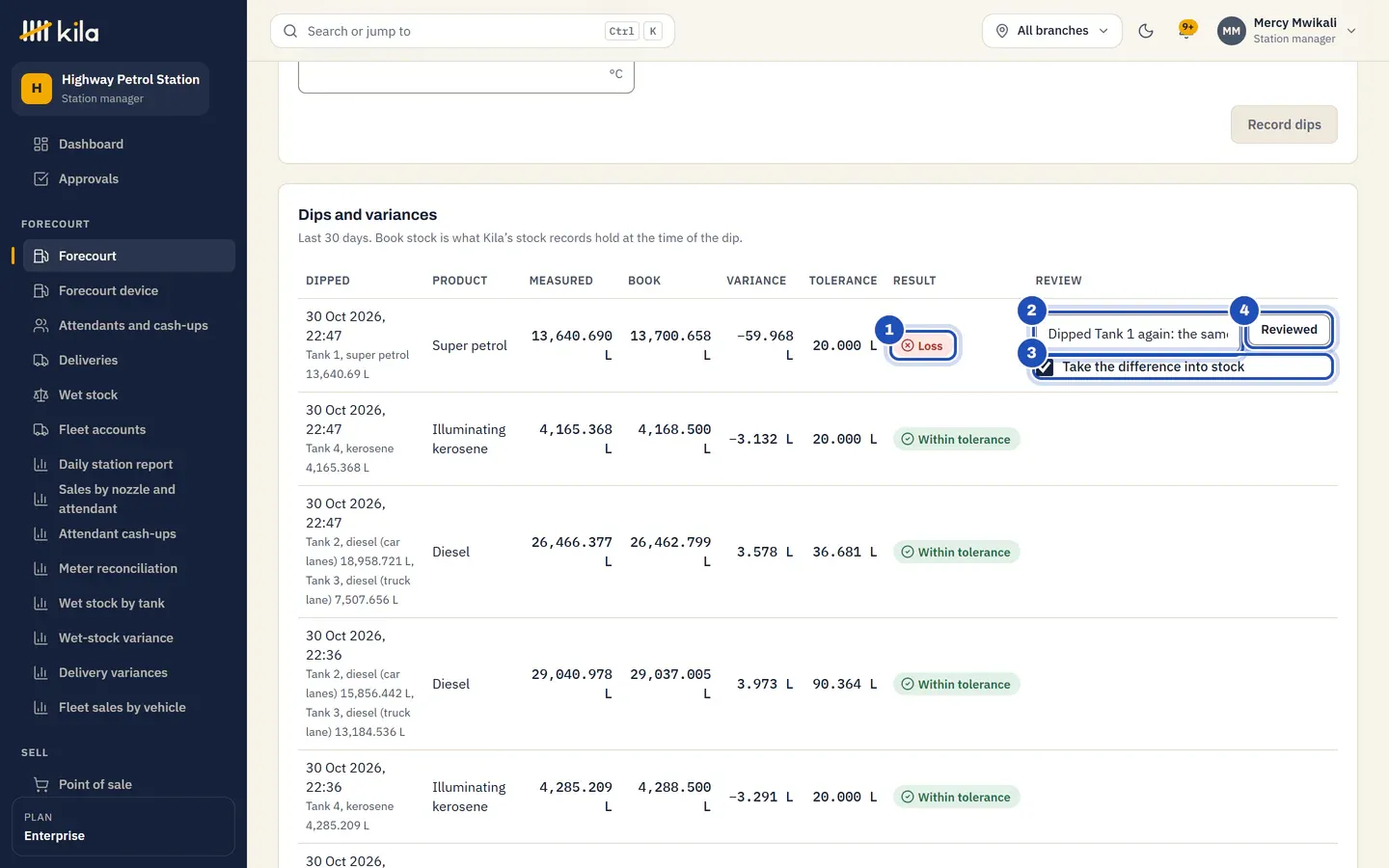Click the Ctrl K shortcut hint
Viewport: 1389px width, 868px height.
(634, 31)
